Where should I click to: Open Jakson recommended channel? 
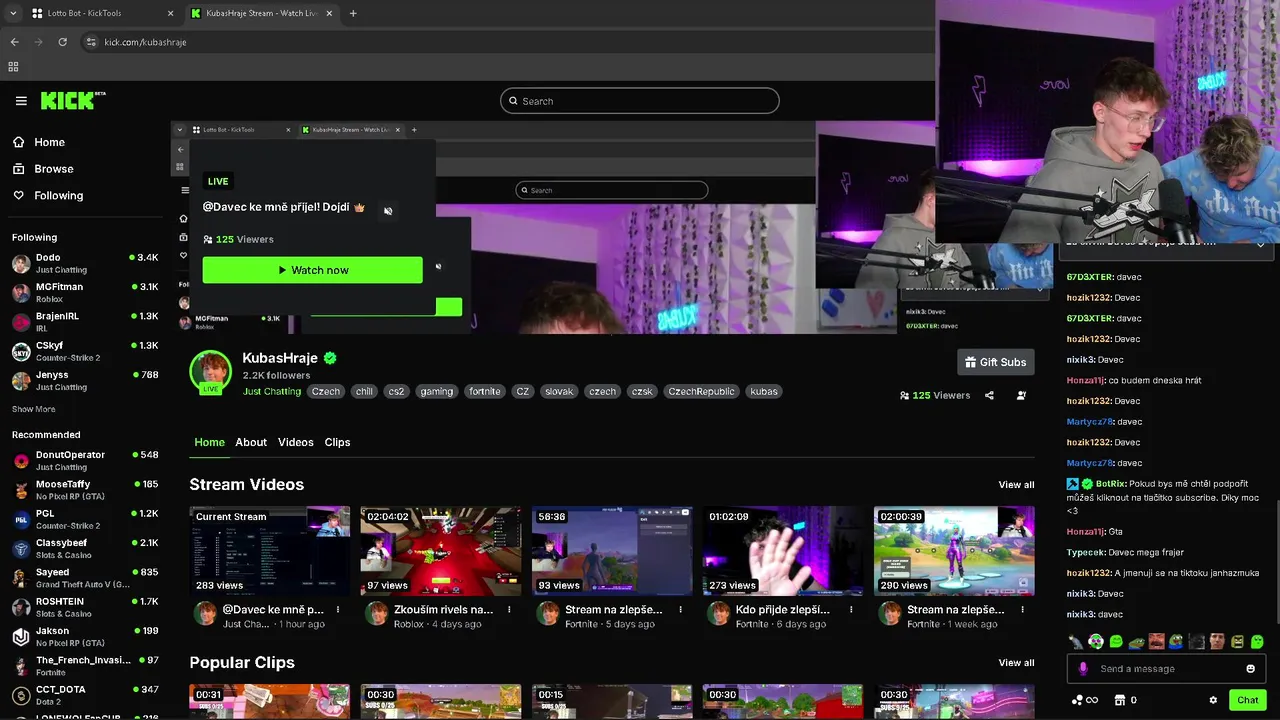point(85,636)
